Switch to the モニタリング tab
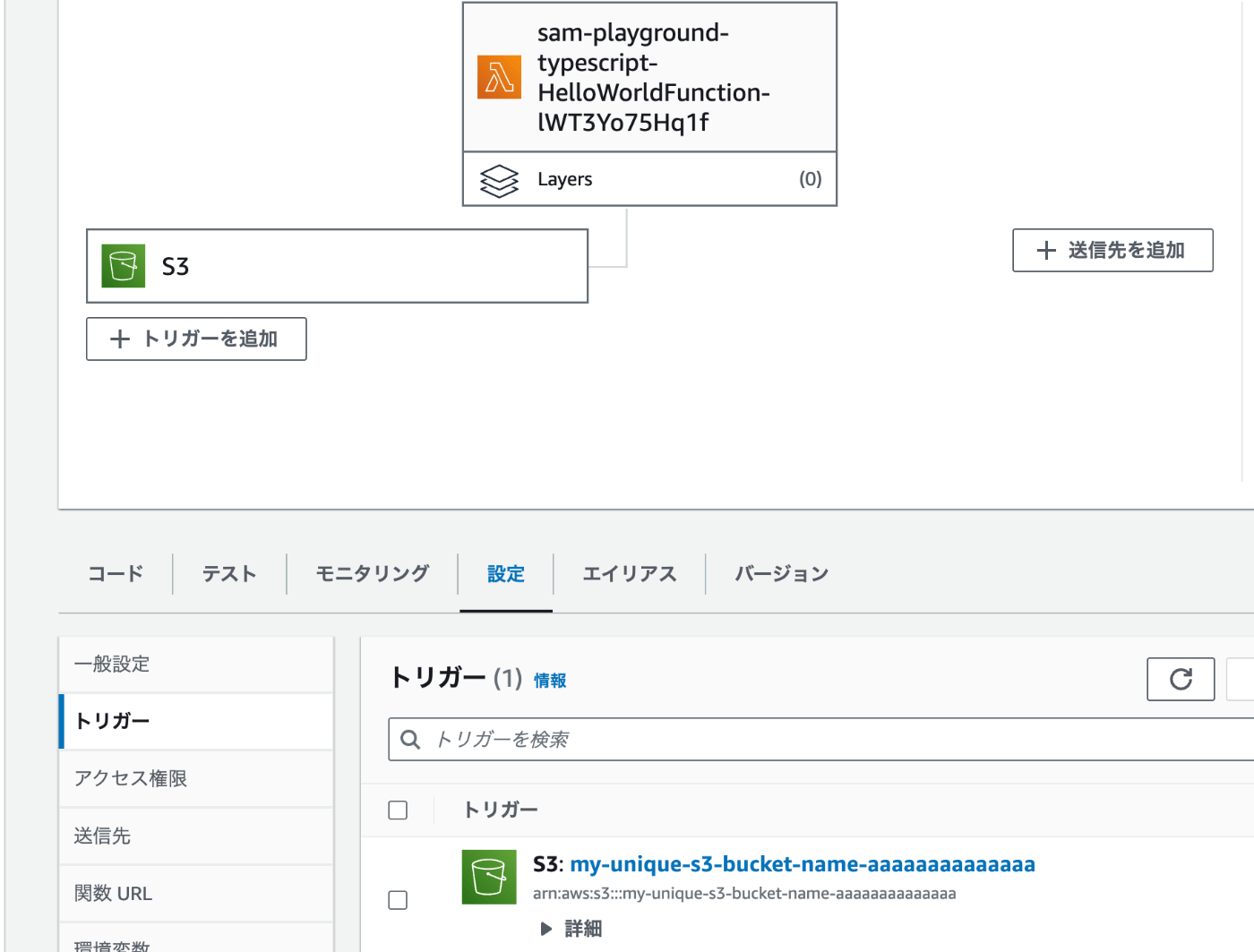Screen dimensions: 1254x952 tap(373, 574)
